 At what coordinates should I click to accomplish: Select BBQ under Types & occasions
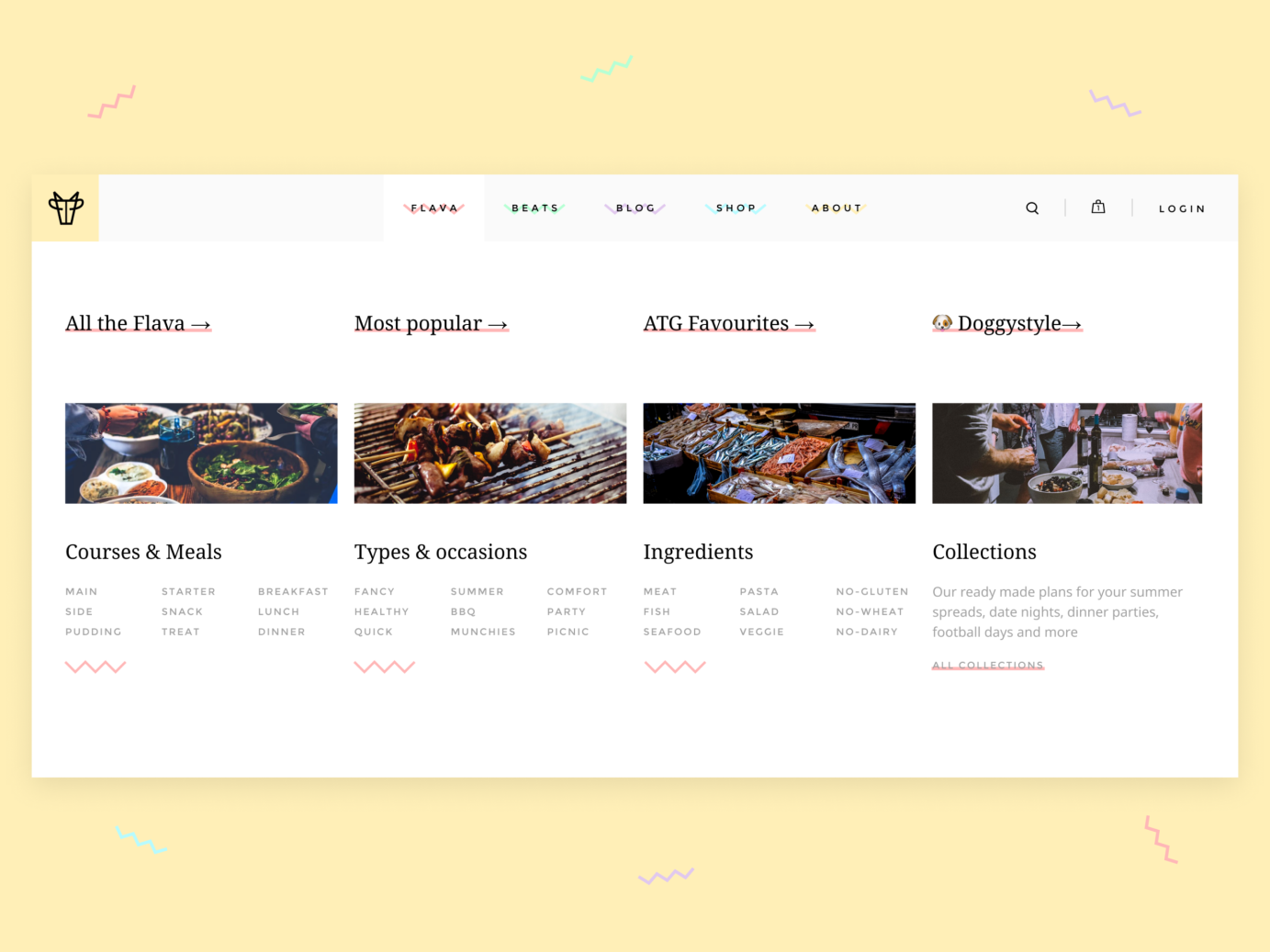pos(464,611)
